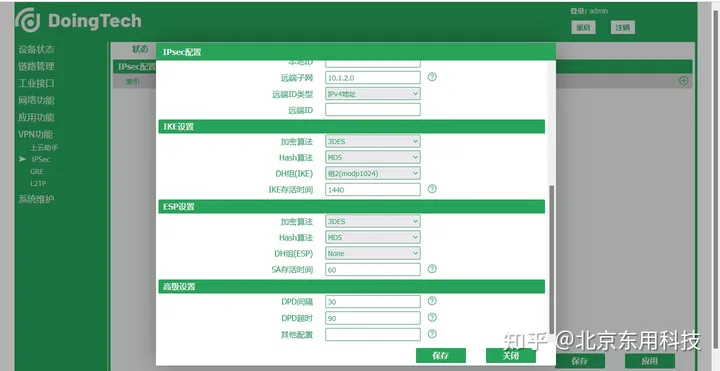720x371 pixels.
Task: Click help icon beside SA存活时间 field
Action: [432, 269]
